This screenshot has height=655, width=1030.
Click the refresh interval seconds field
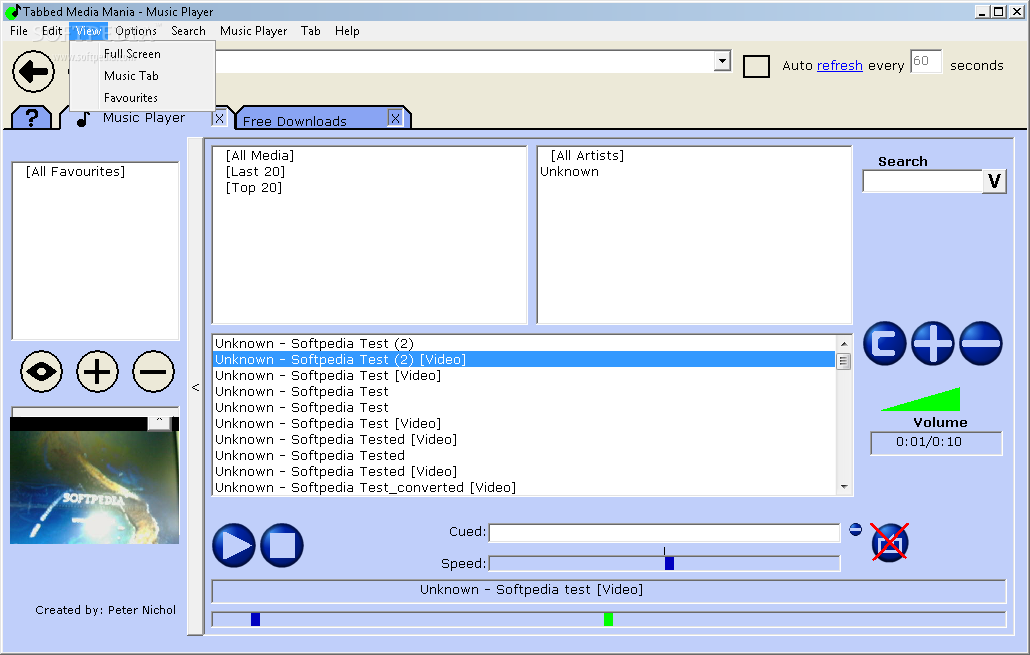click(926, 61)
